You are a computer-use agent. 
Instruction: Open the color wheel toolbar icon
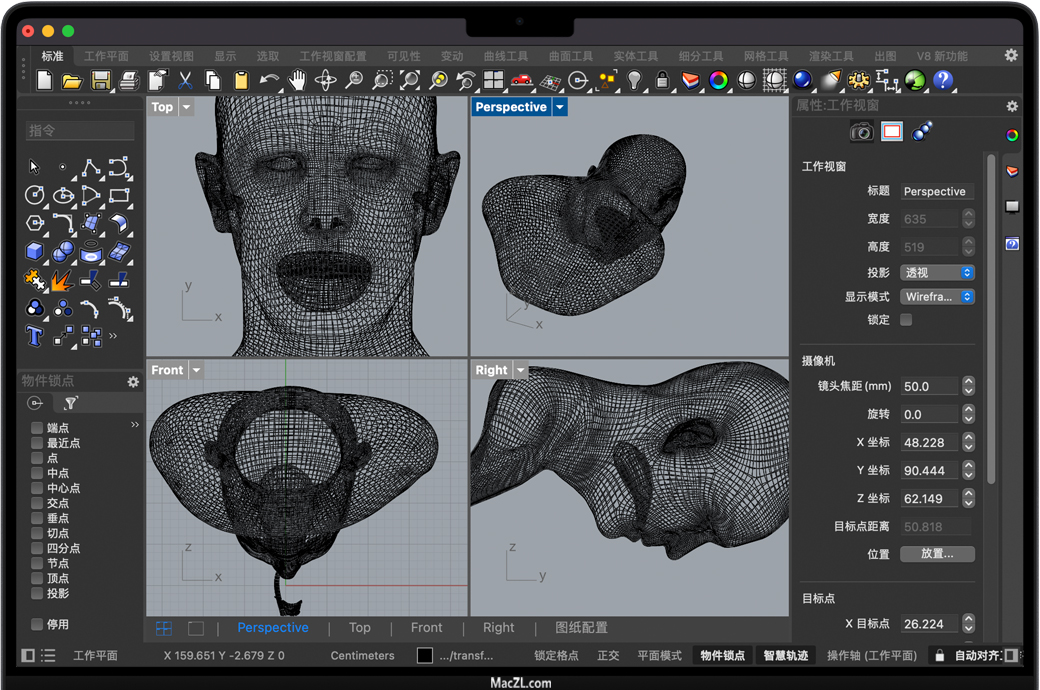click(718, 81)
